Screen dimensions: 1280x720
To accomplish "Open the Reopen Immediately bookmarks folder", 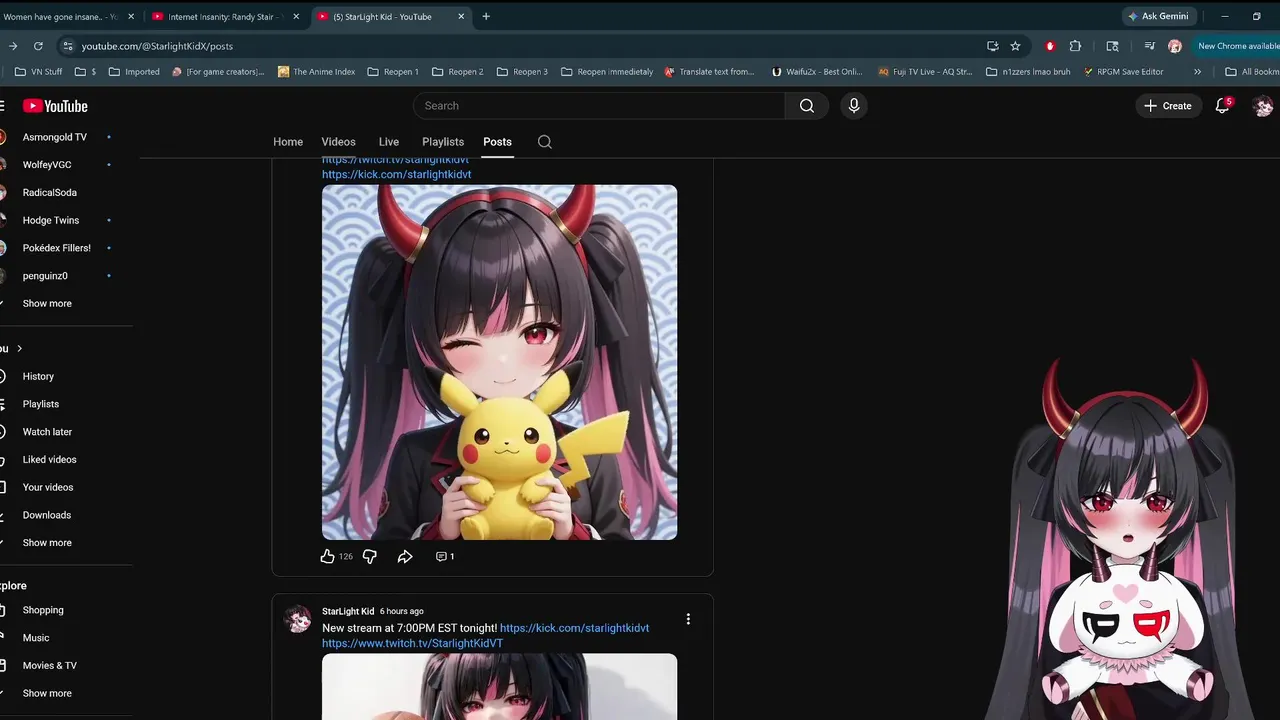I will pyautogui.click(x=607, y=72).
